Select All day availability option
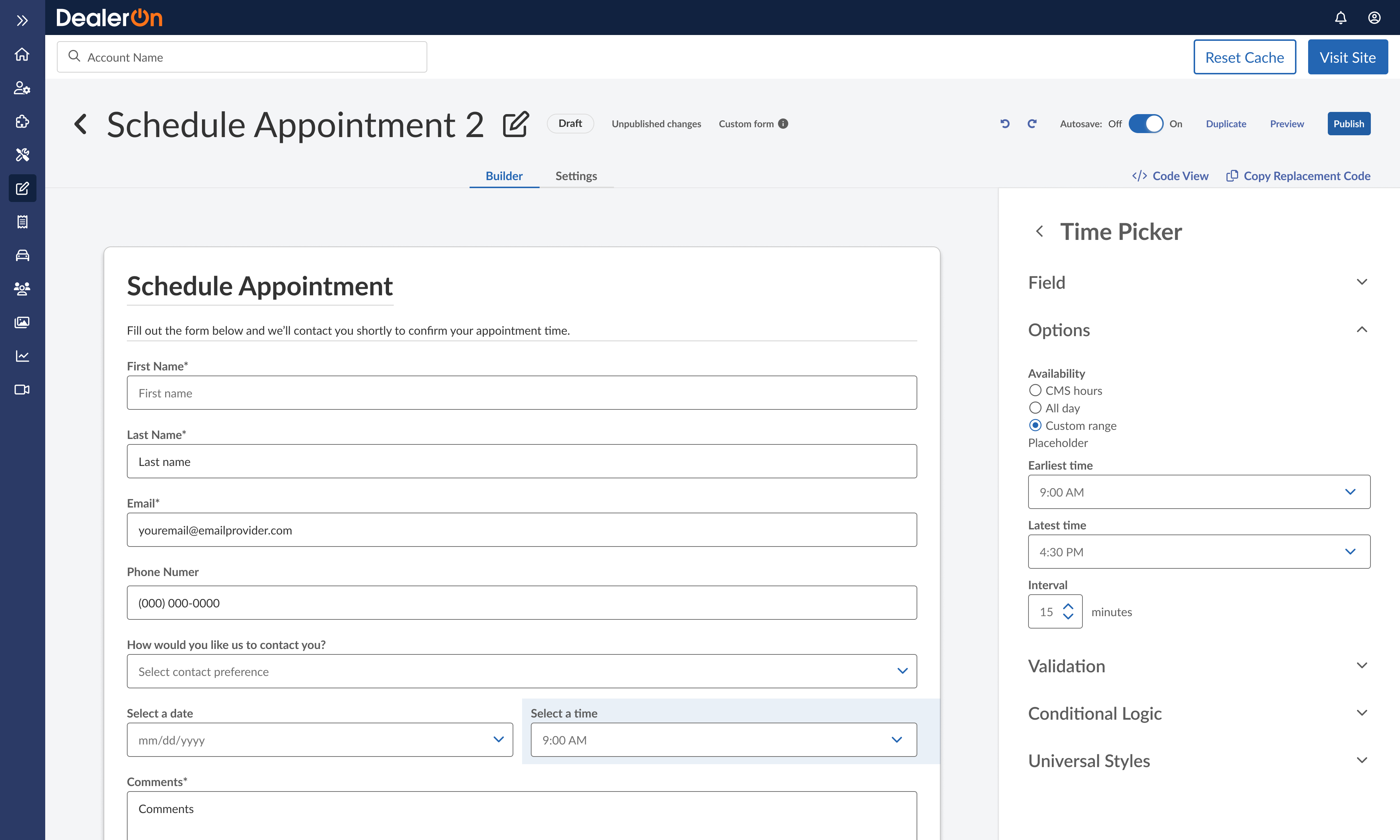Image resolution: width=1400 pixels, height=840 pixels. pyautogui.click(x=1035, y=408)
